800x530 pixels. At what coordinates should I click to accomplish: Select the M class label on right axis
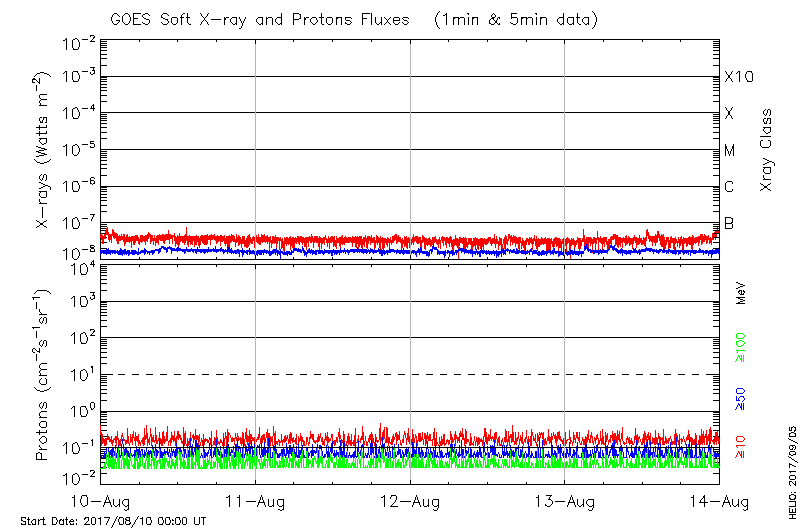(x=730, y=151)
